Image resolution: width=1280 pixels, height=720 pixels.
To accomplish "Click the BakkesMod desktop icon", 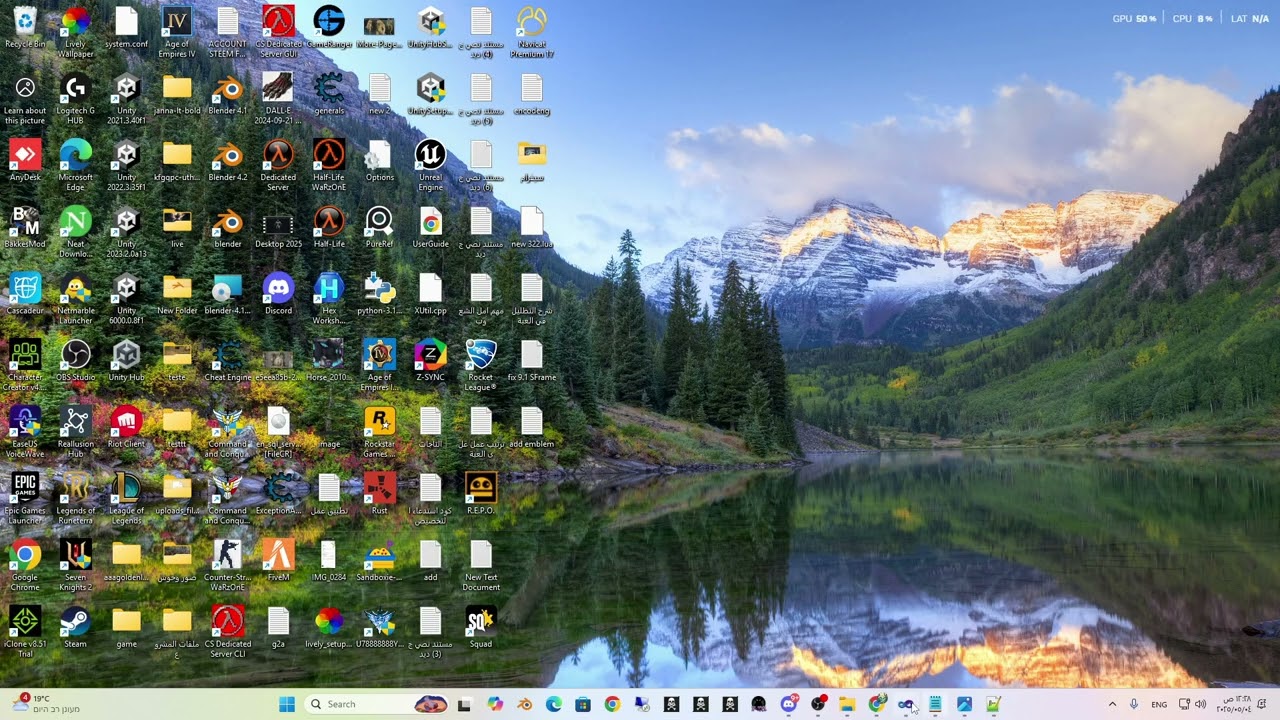I will [25, 228].
